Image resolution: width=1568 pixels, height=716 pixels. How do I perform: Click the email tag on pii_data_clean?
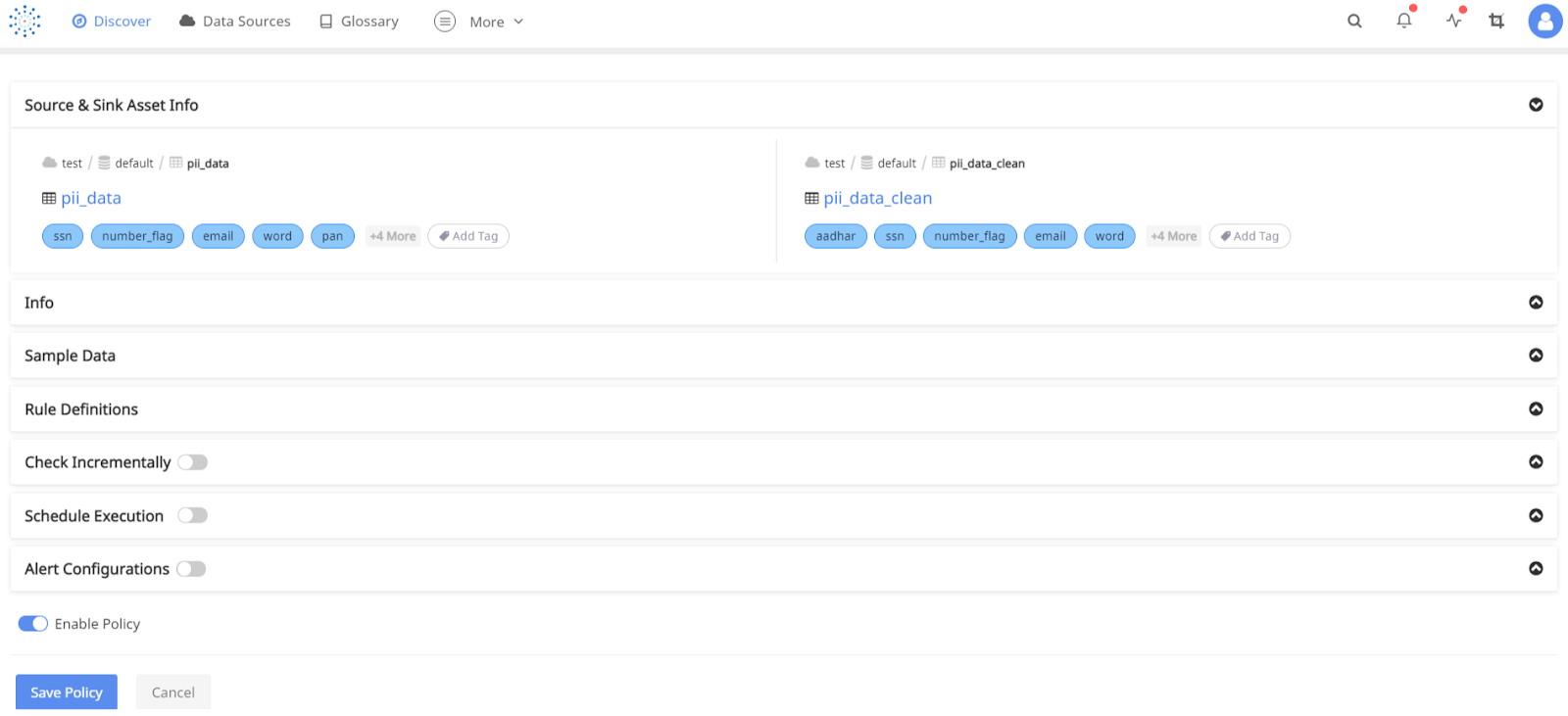tap(1051, 236)
